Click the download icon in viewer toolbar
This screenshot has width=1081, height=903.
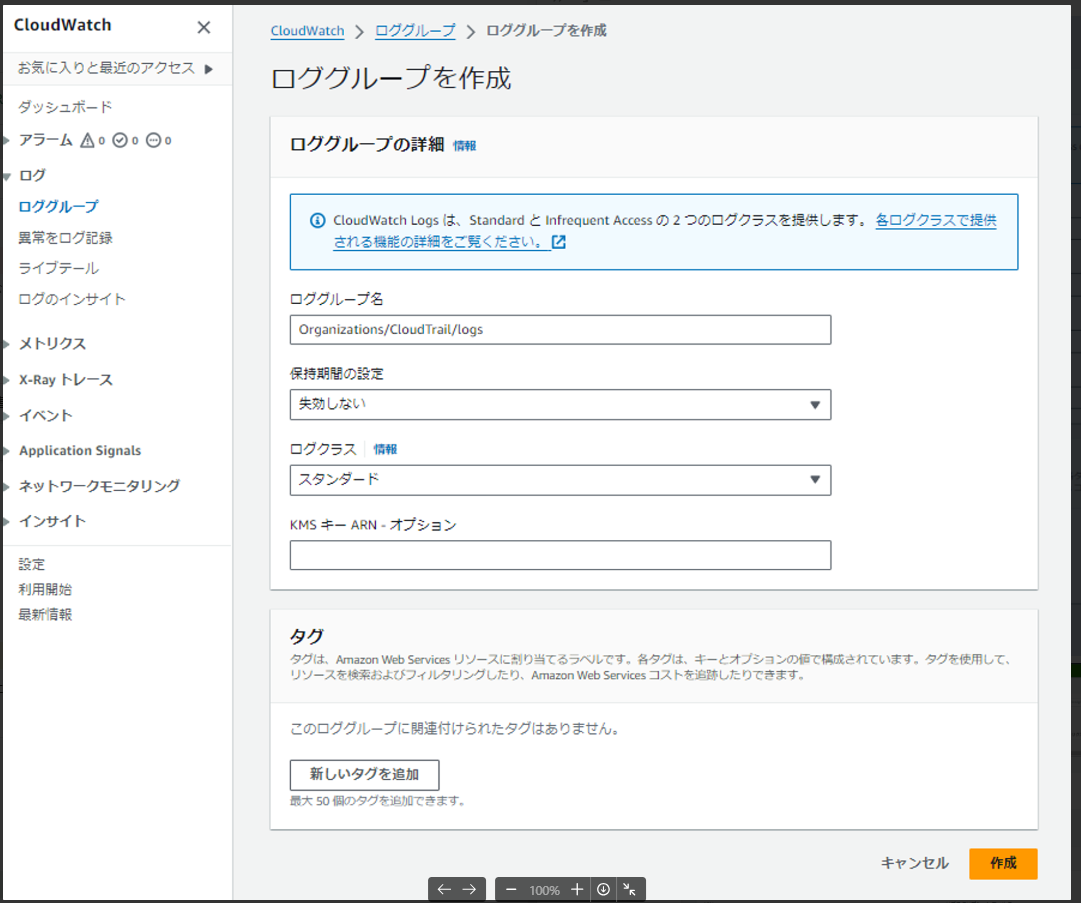[603, 889]
